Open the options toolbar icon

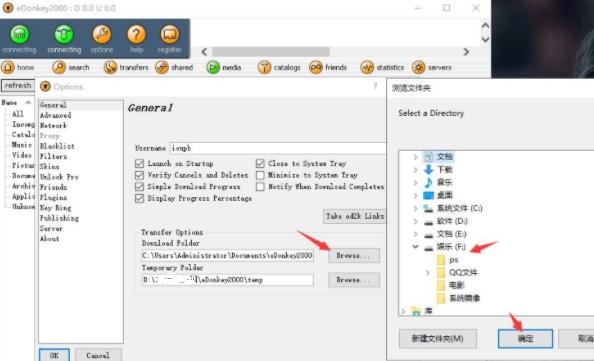(x=102, y=34)
